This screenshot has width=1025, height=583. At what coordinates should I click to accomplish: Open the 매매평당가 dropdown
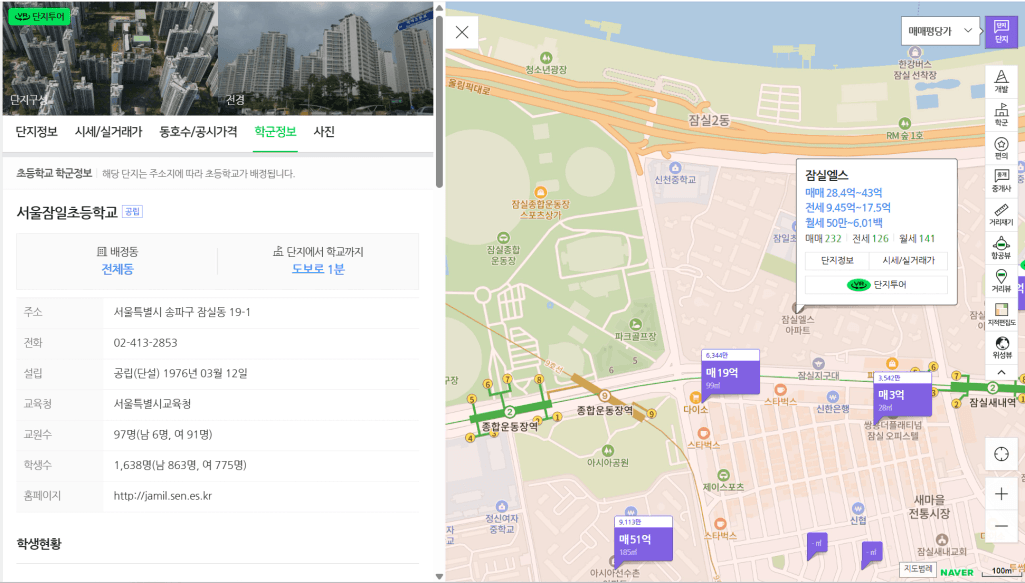(x=941, y=31)
